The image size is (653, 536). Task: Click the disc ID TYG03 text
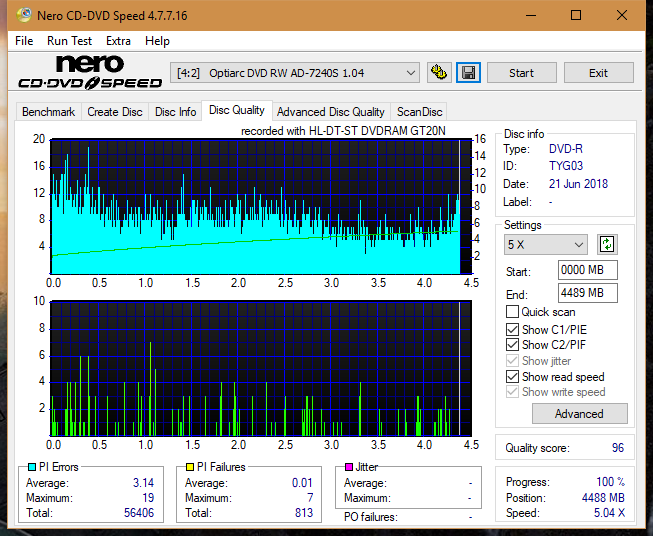tap(566, 166)
